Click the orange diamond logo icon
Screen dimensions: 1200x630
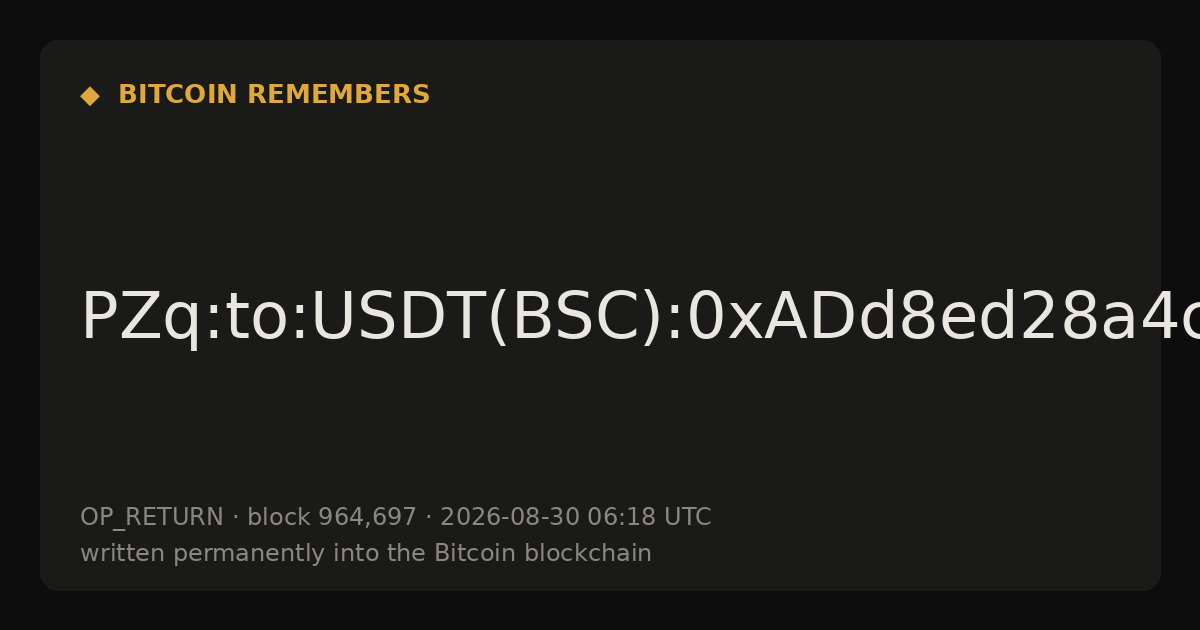click(x=90, y=95)
